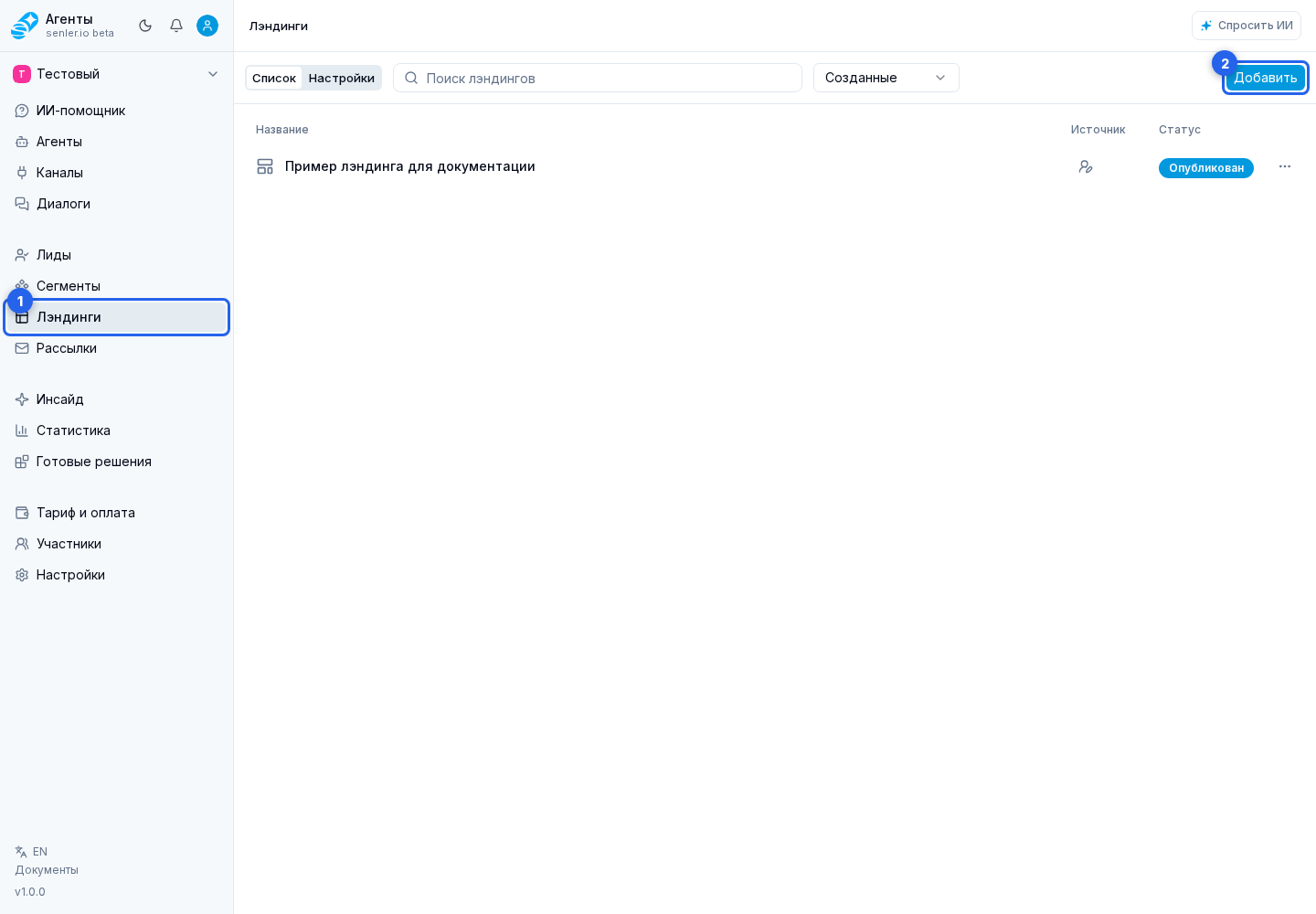Switch to the Список tab
Screen dimensions: 1316x914
(274, 78)
